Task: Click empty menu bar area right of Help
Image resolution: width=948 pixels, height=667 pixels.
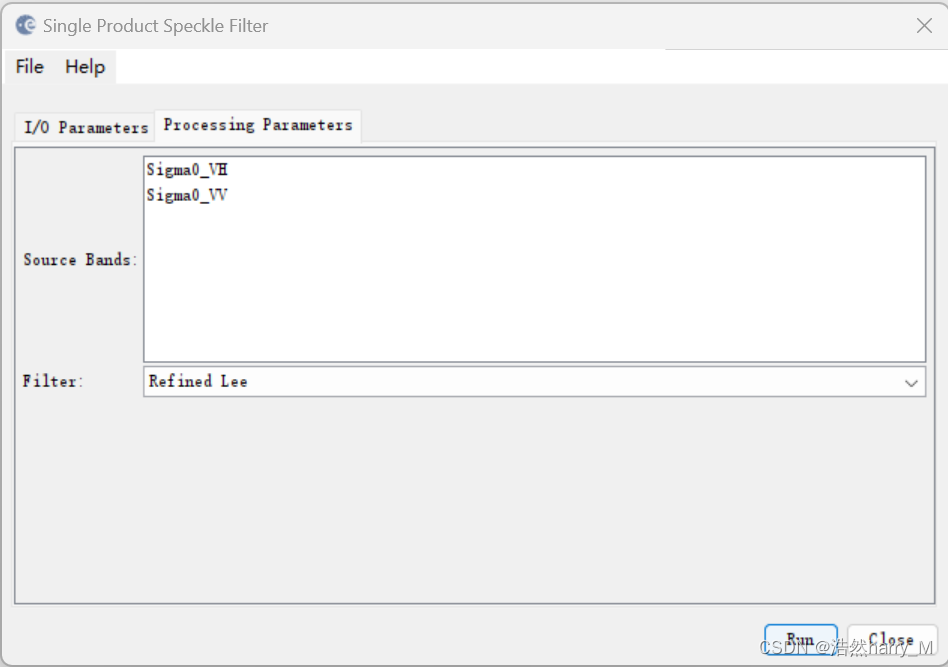Action: pyautogui.click(x=390, y=67)
